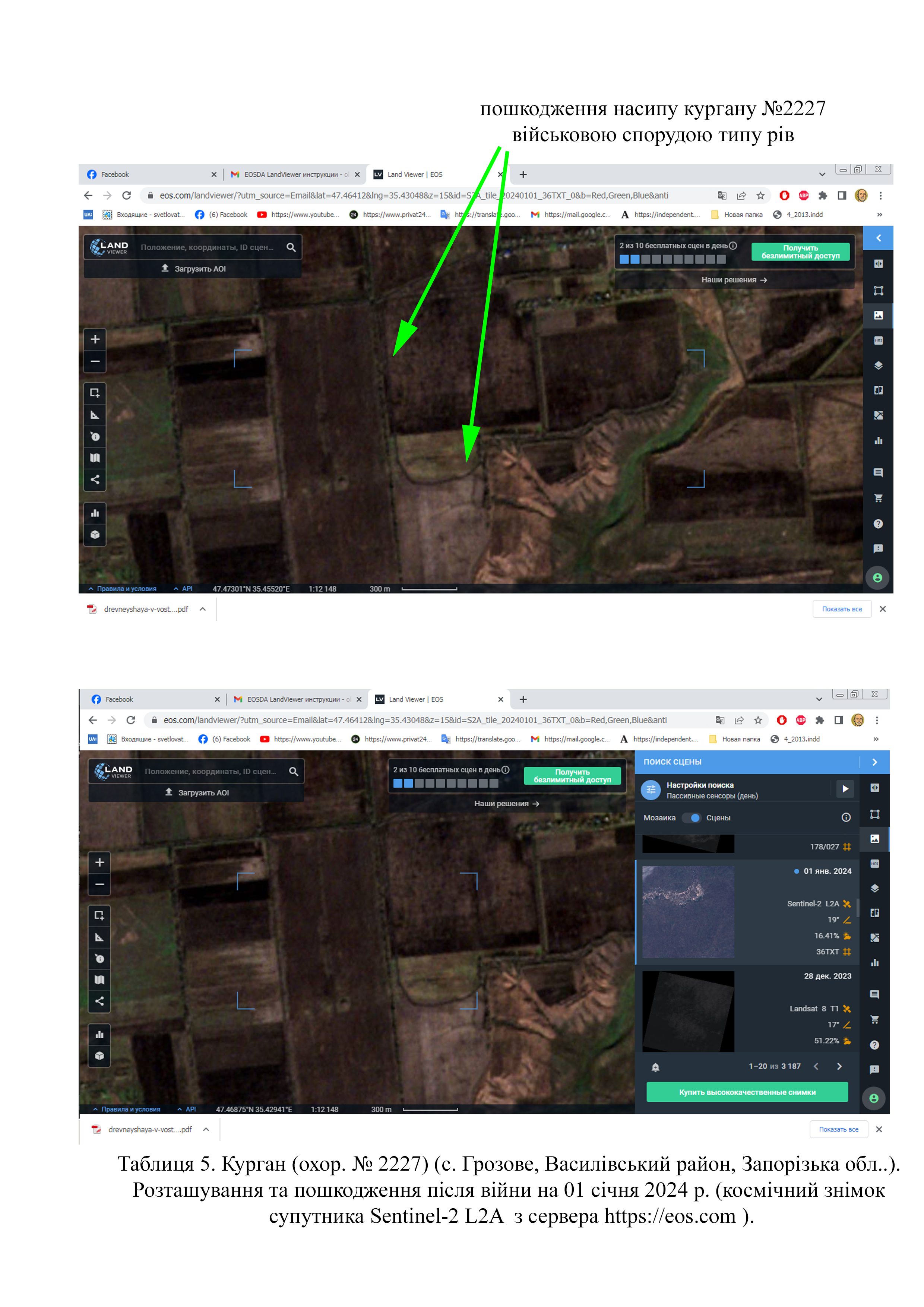Click the Настройки поиска filter icon

tap(650, 789)
